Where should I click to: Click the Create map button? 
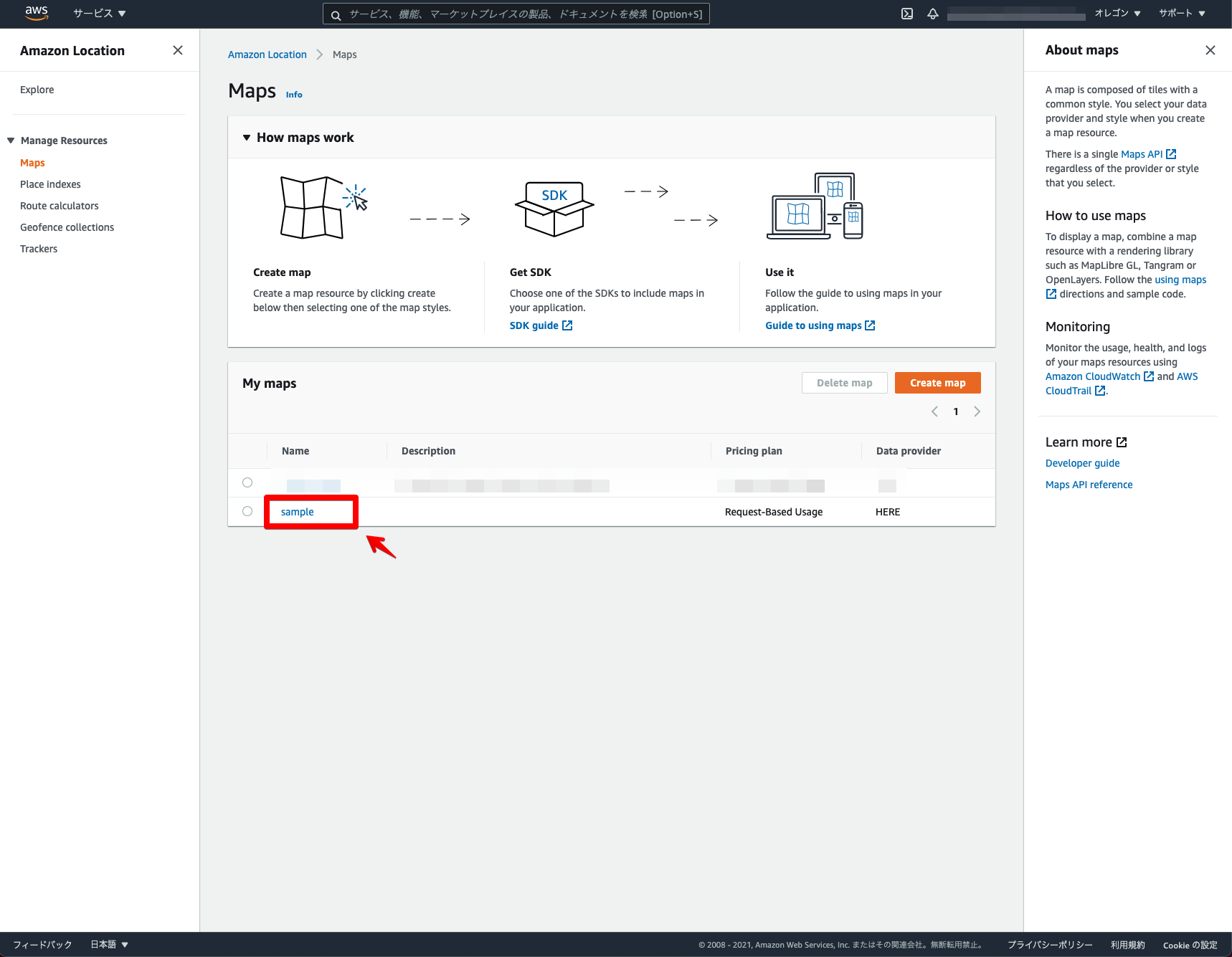[937, 383]
